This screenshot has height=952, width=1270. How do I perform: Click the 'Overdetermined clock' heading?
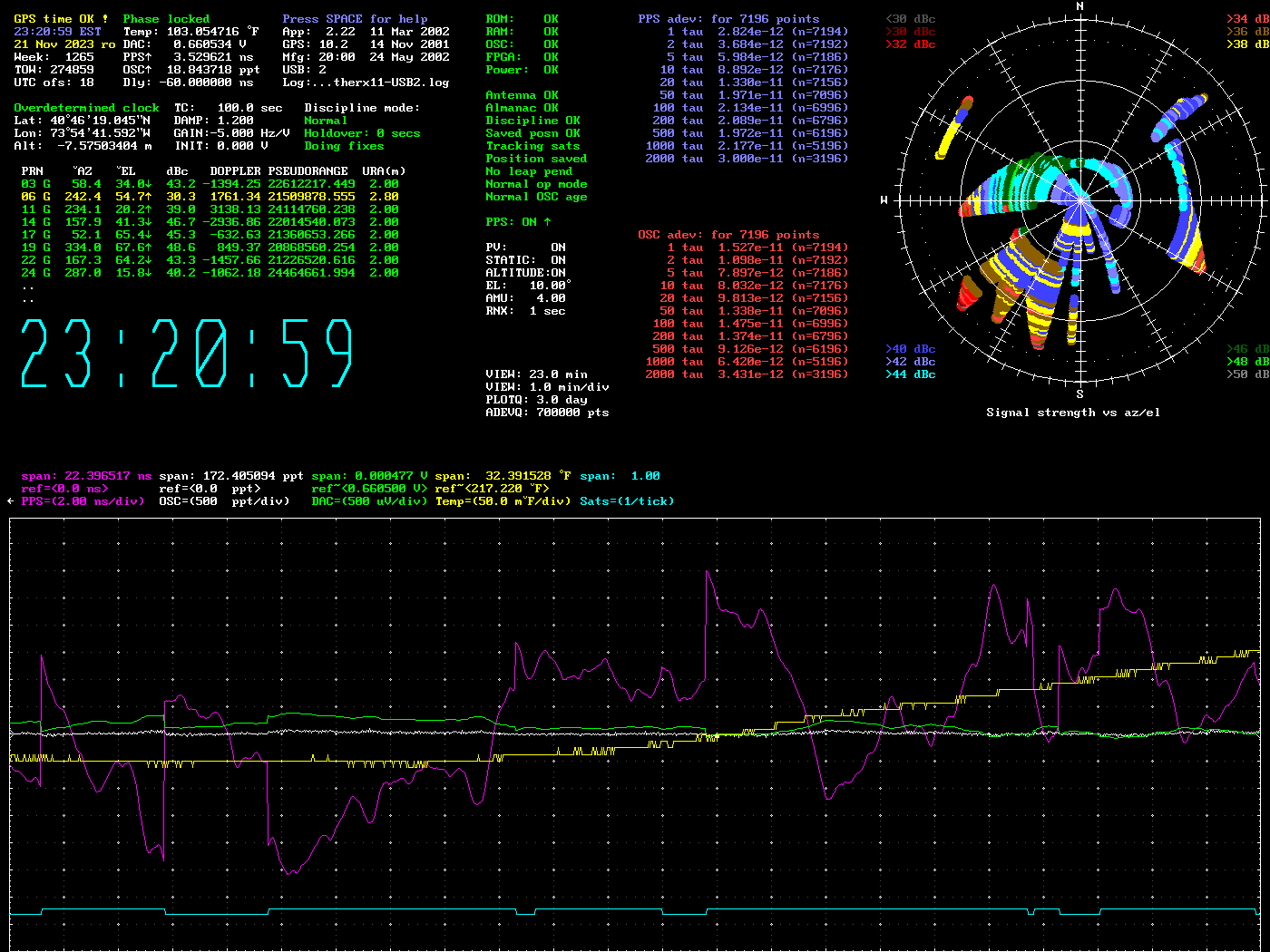point(86,108)
